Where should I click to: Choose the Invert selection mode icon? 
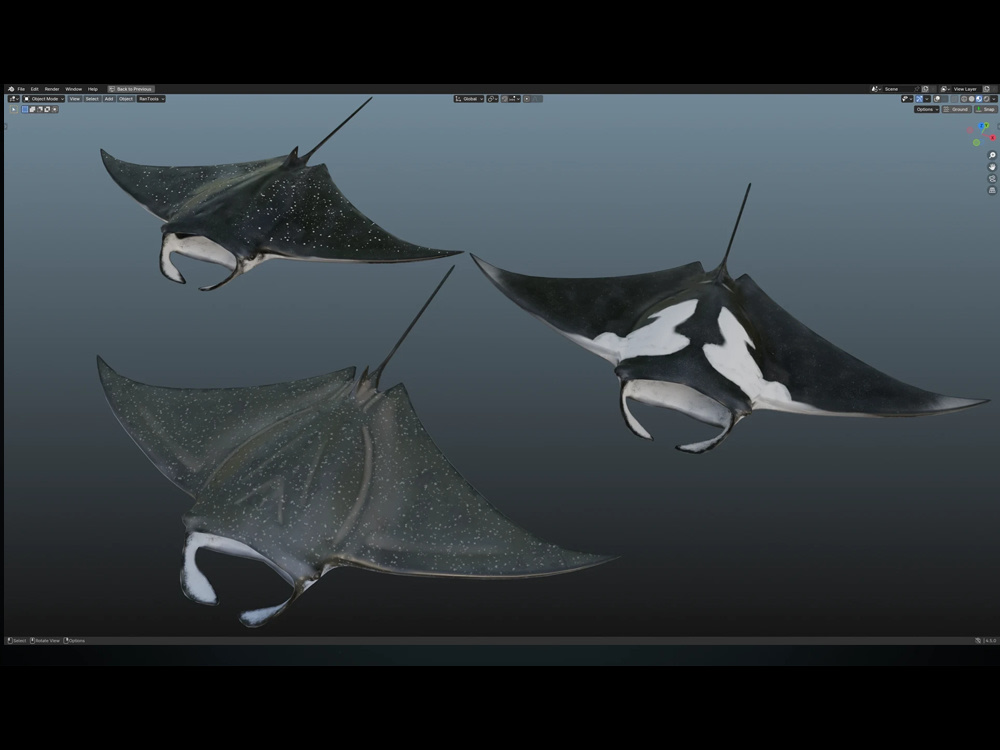[47, 109]
